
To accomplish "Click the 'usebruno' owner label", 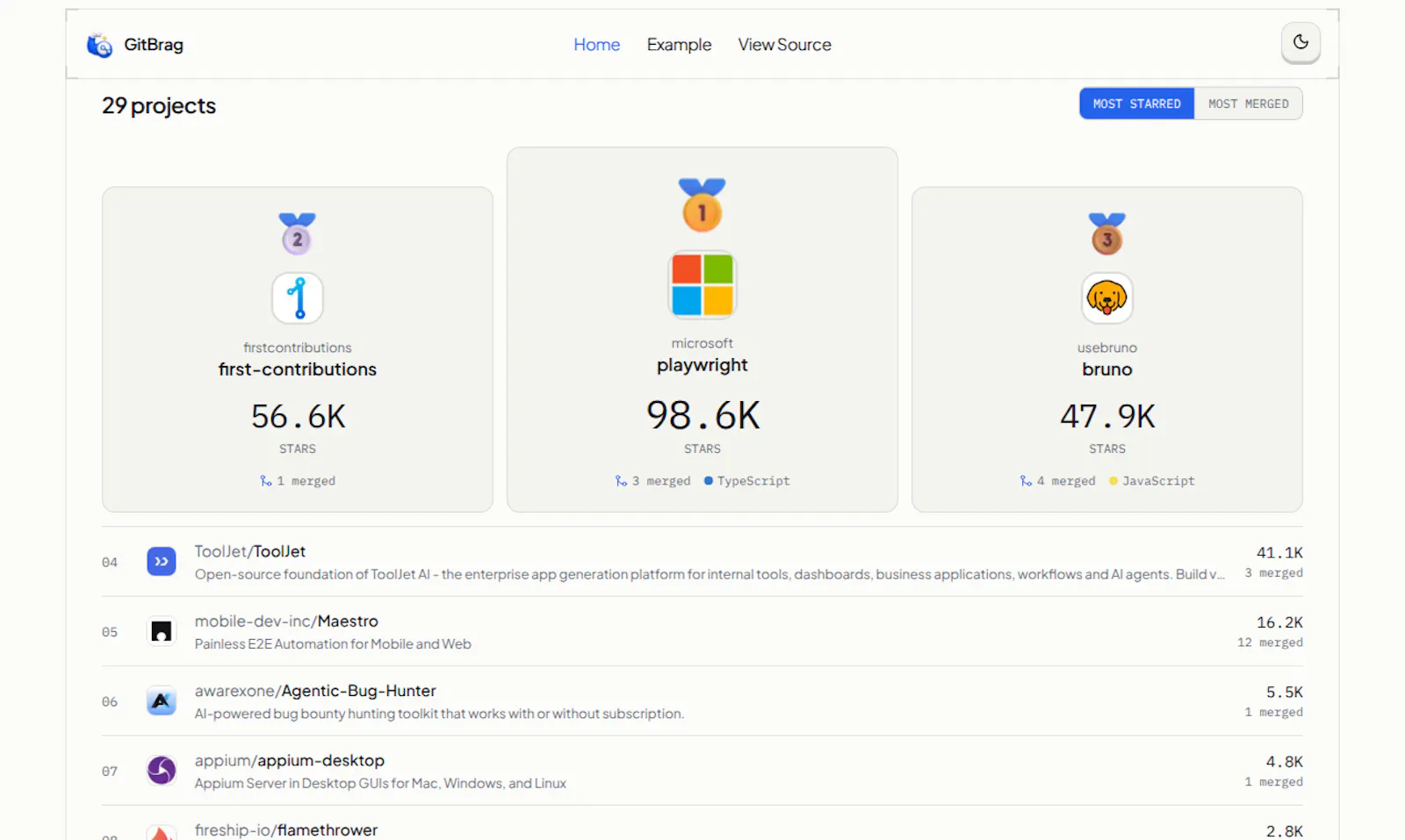I will (1106, 348).
